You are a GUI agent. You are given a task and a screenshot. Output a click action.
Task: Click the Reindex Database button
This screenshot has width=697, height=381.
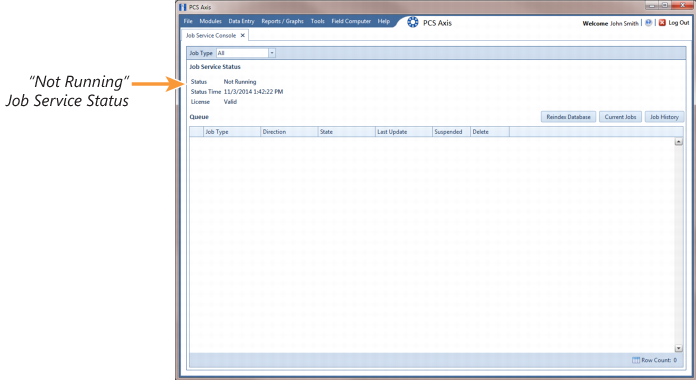pyautogui.click(x=568, y=117)
